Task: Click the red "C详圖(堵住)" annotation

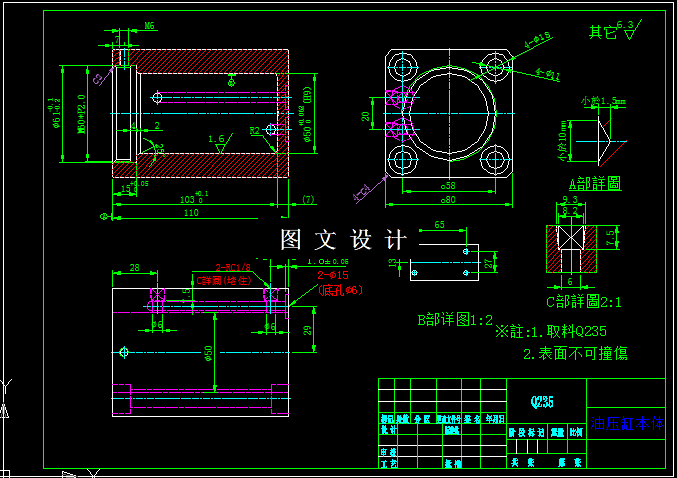Action: 224,281
